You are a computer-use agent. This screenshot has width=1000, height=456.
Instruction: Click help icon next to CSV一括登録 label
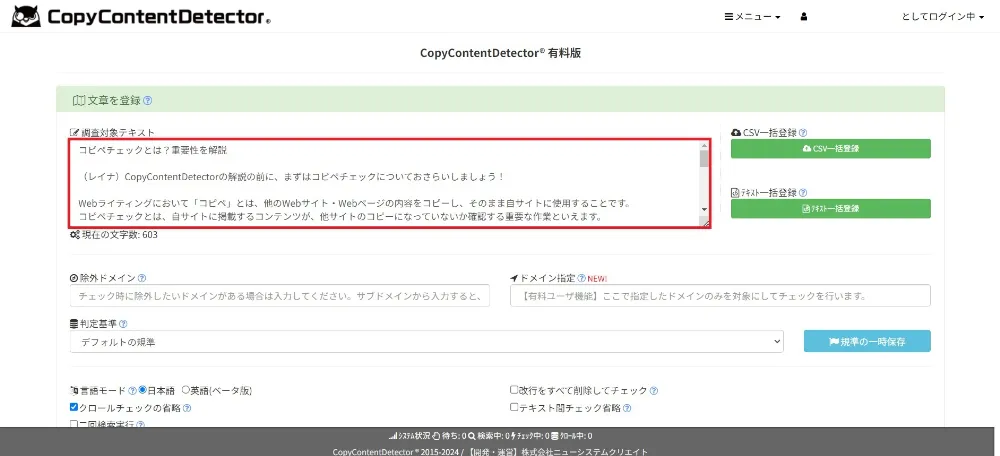click(803, 133)
